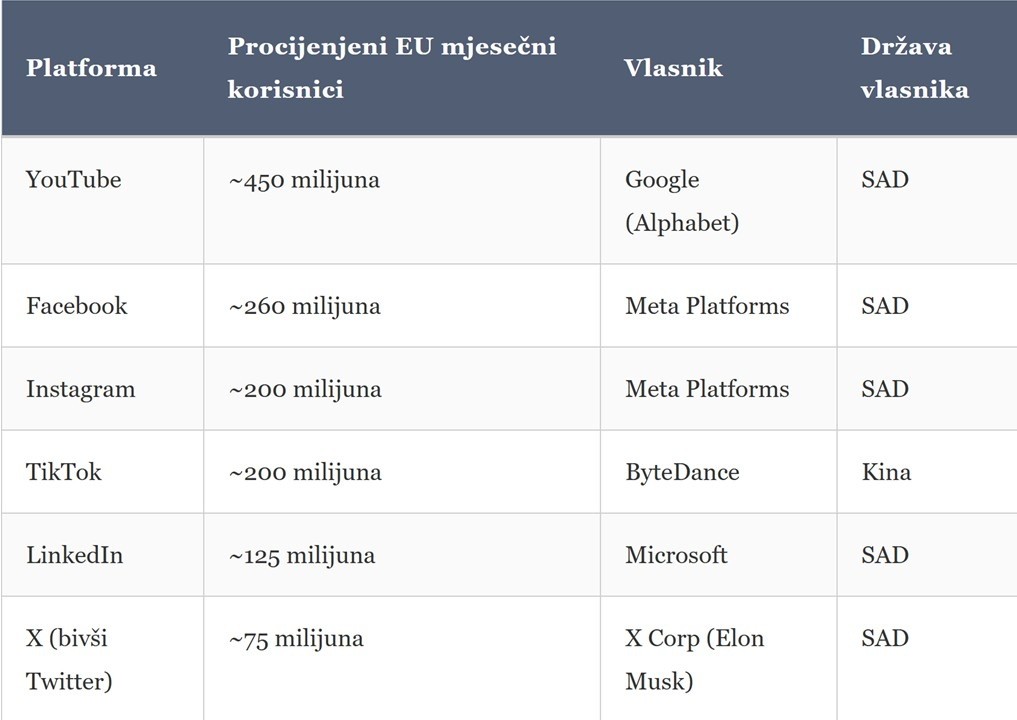Select the Google (Alphabet) owner cell
This screenshot has height=720, width=1017.
pos(682,201)
